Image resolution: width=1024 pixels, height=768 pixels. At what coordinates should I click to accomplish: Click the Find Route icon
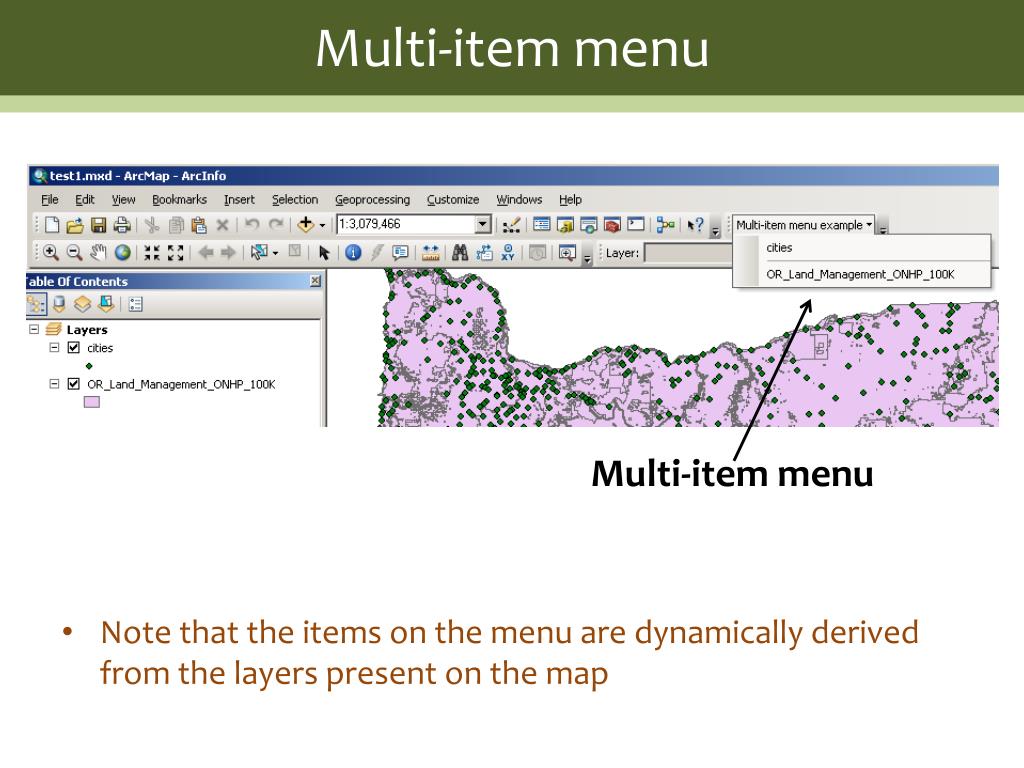pos(484,253)
